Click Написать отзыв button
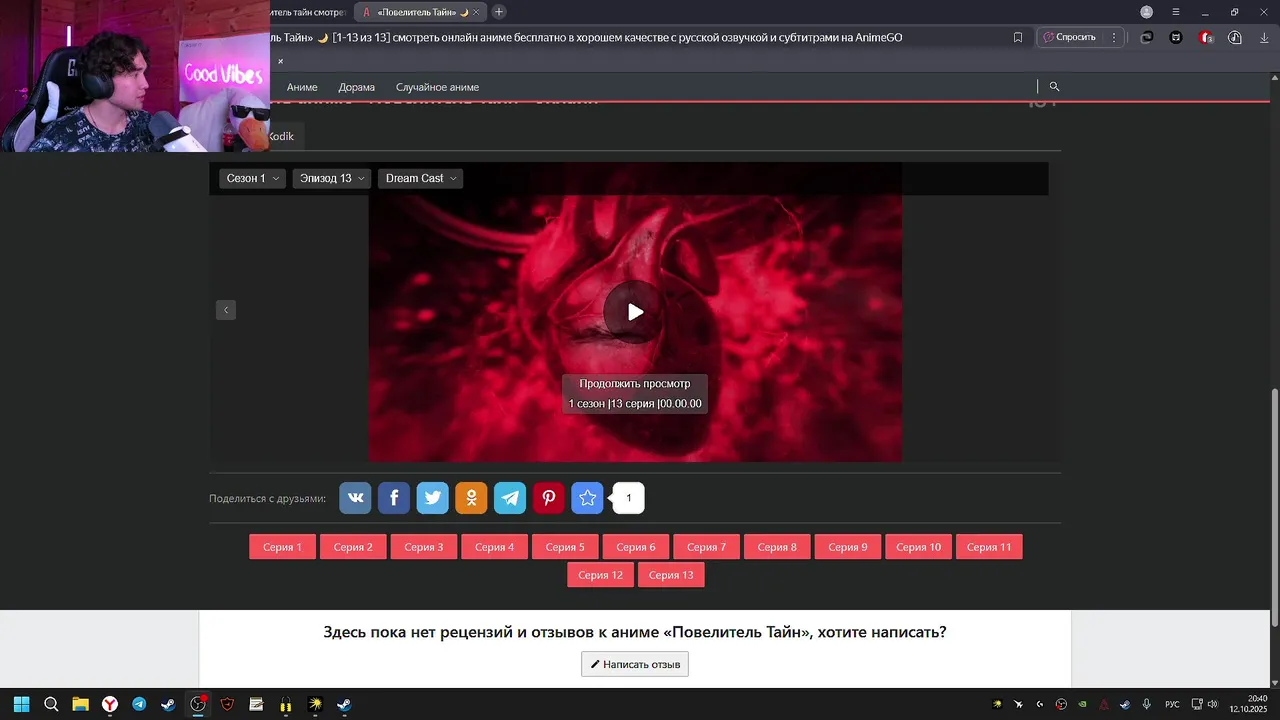The image size is (1280, 720). (635, 664)
